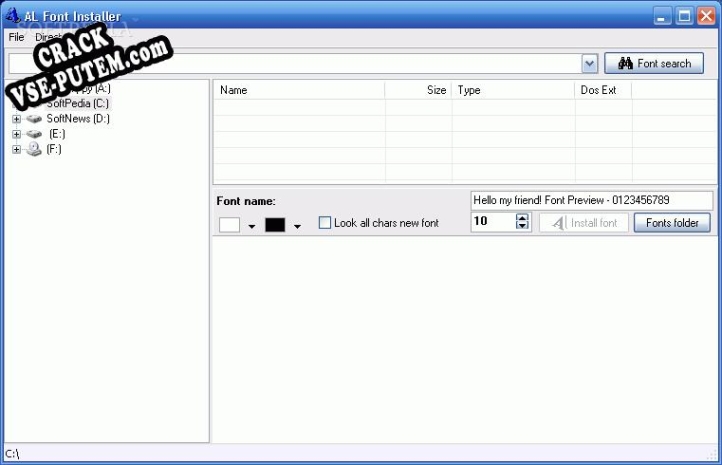Decrease font size with down spinner arrow
Screen dimensions: 722x465
point(522,226)
